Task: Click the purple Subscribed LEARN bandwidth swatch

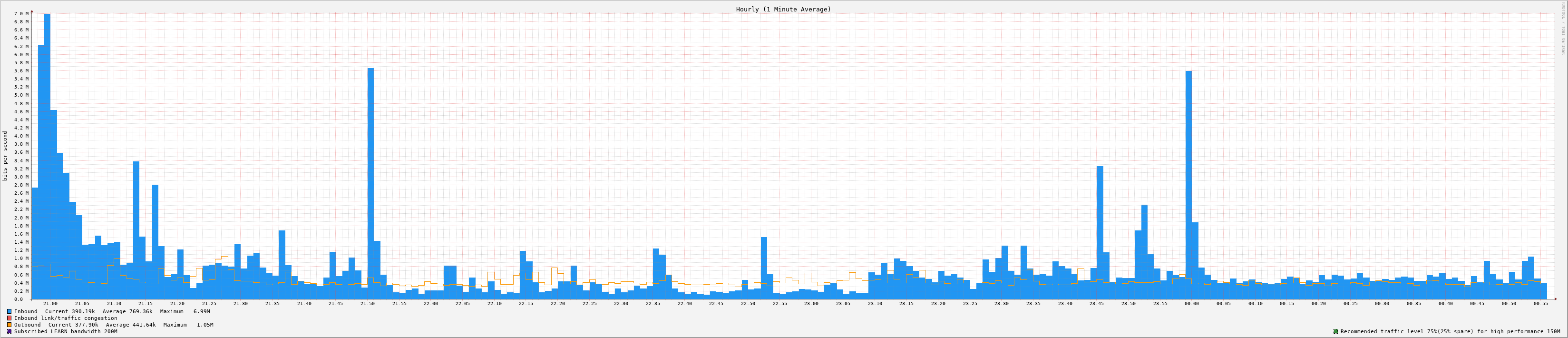Action: click(9, 332)
